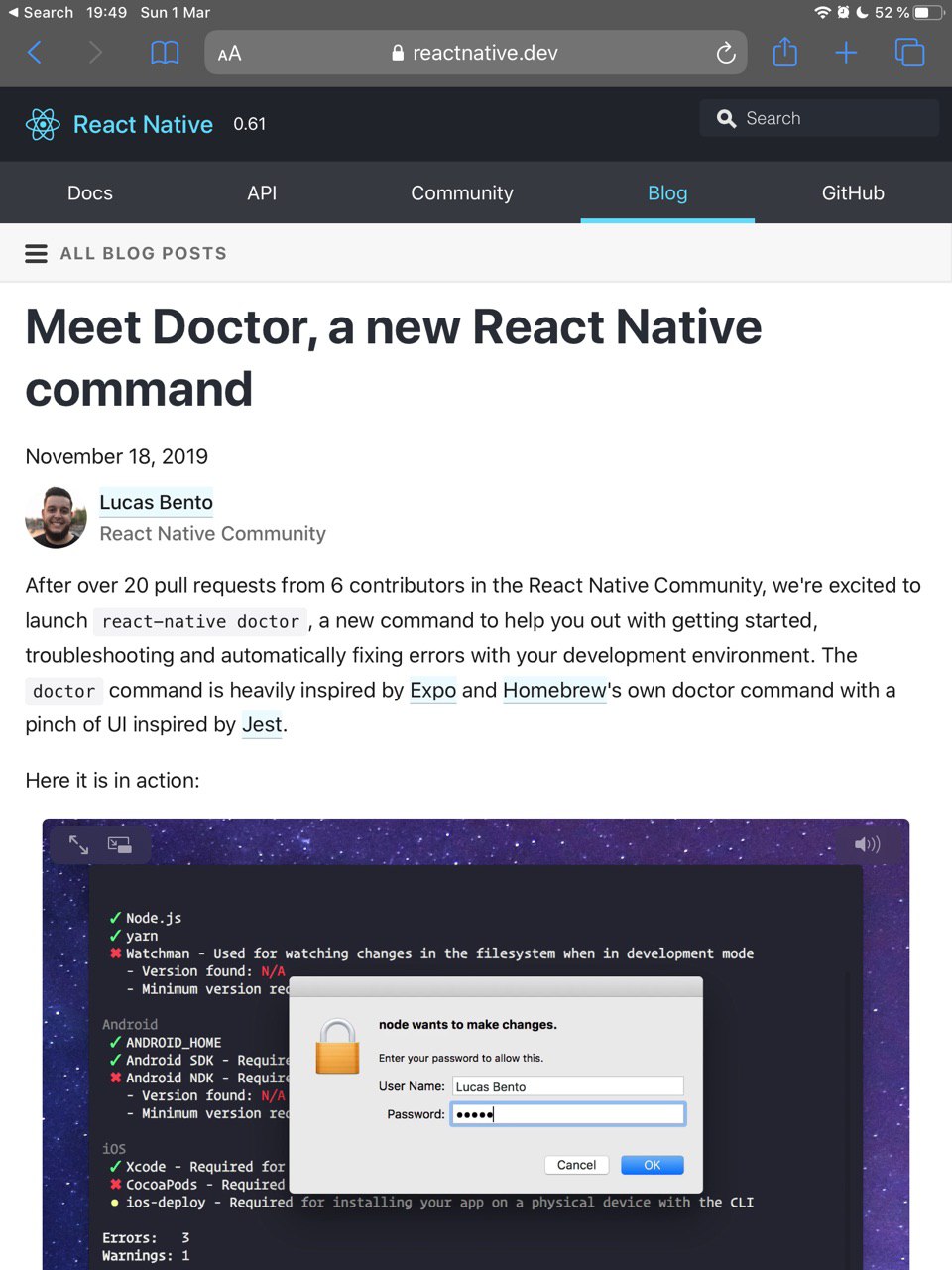This screenshot has width=952, height=1270.
Task: Click the React Native atom logo
Action: (43, 124)
